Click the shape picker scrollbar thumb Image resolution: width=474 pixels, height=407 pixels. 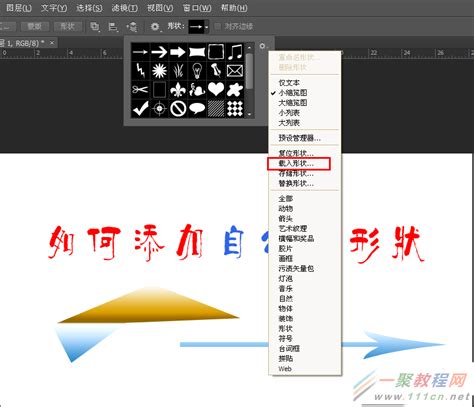(249, 72)
